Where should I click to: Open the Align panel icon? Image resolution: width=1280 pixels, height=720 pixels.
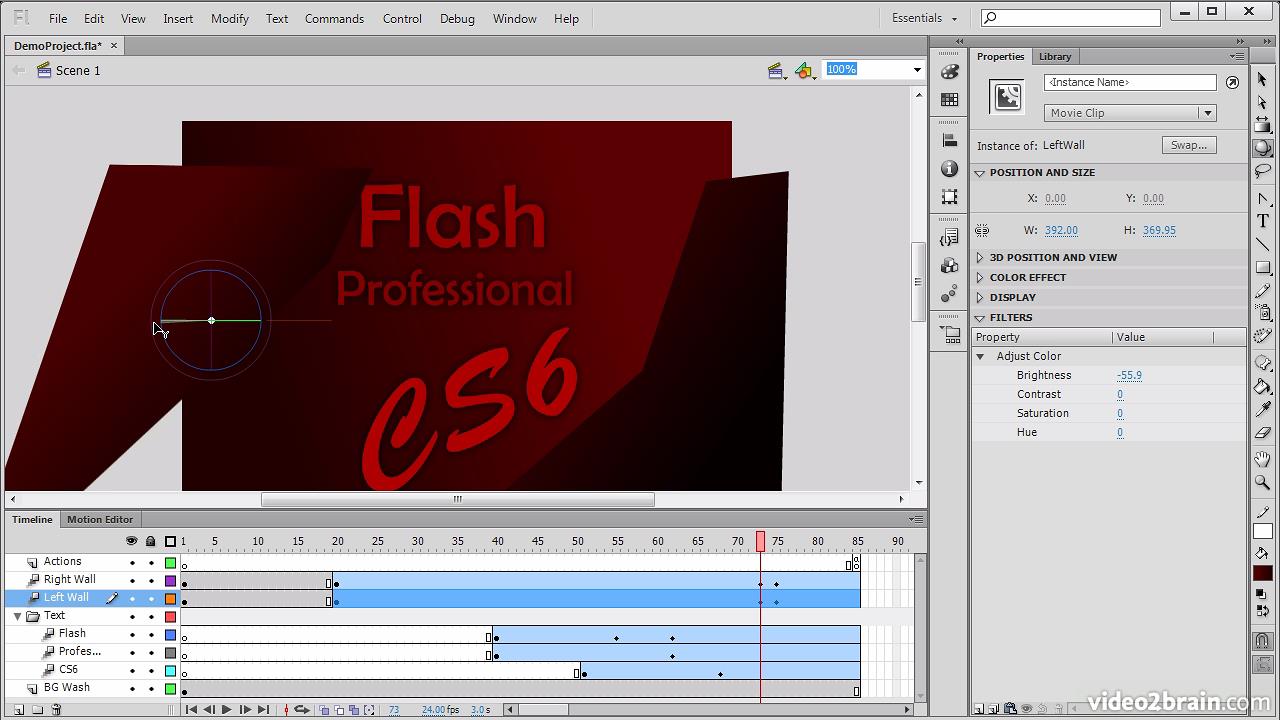pos(950,141)
